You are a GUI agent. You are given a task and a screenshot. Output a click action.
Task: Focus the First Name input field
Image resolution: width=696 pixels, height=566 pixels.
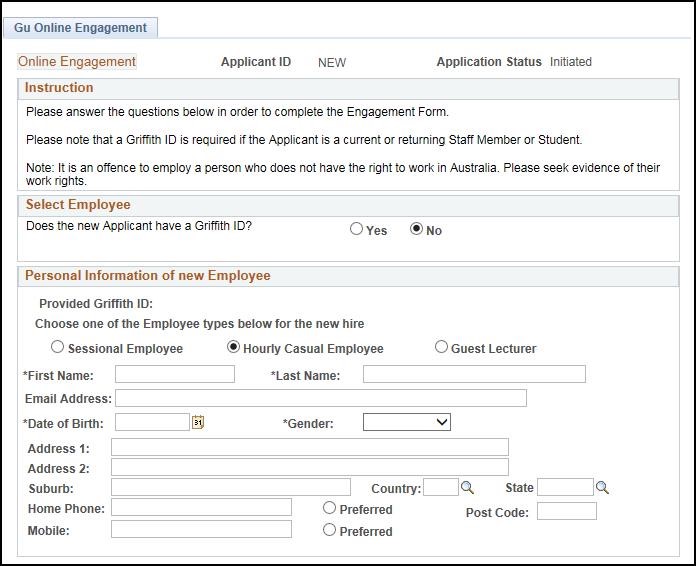pyautogui.click(x=175, y=375)
